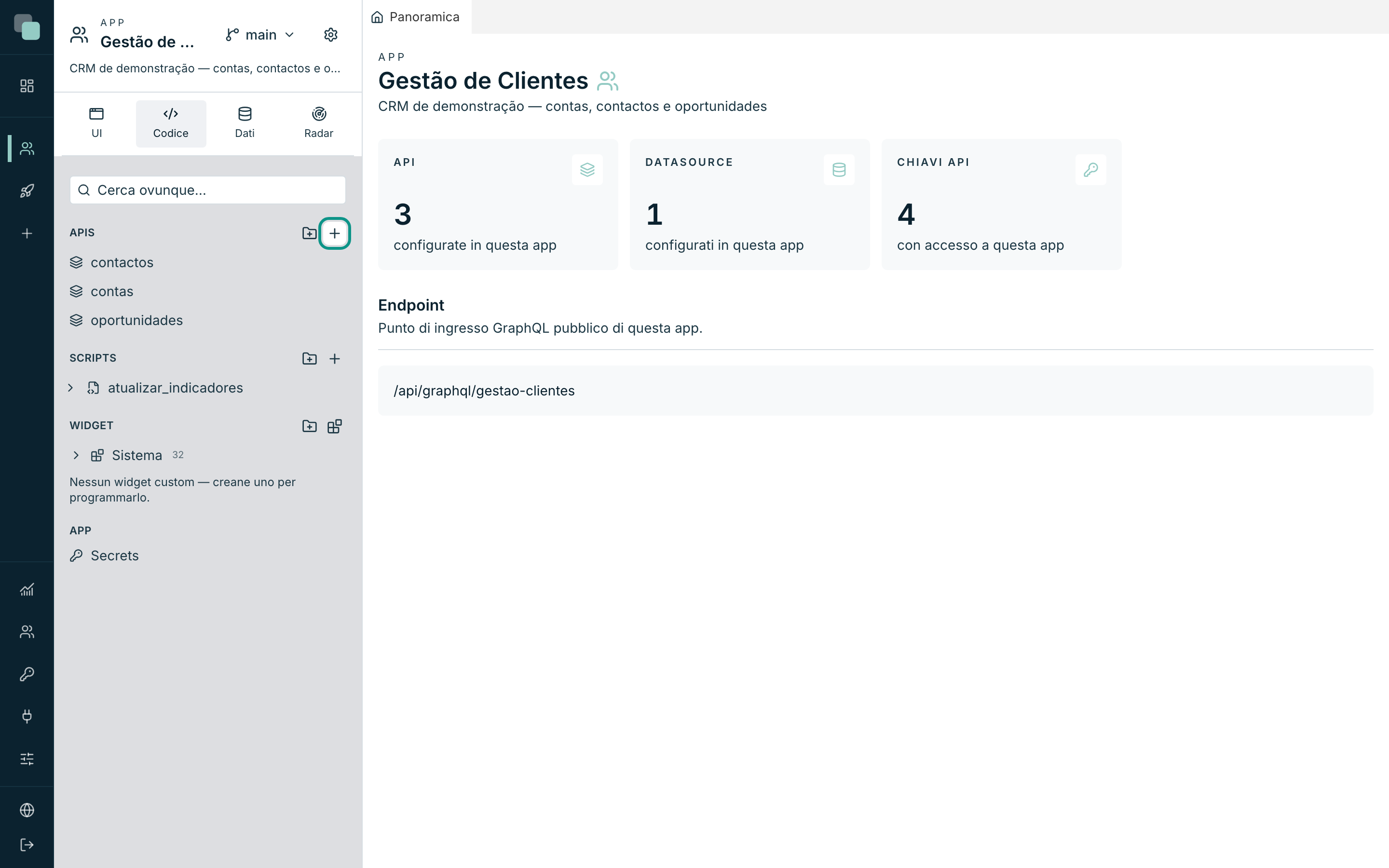Viewport: 1389px width, 868px height.
Task: Open the main branch dropdown
Action: (260, 35)
